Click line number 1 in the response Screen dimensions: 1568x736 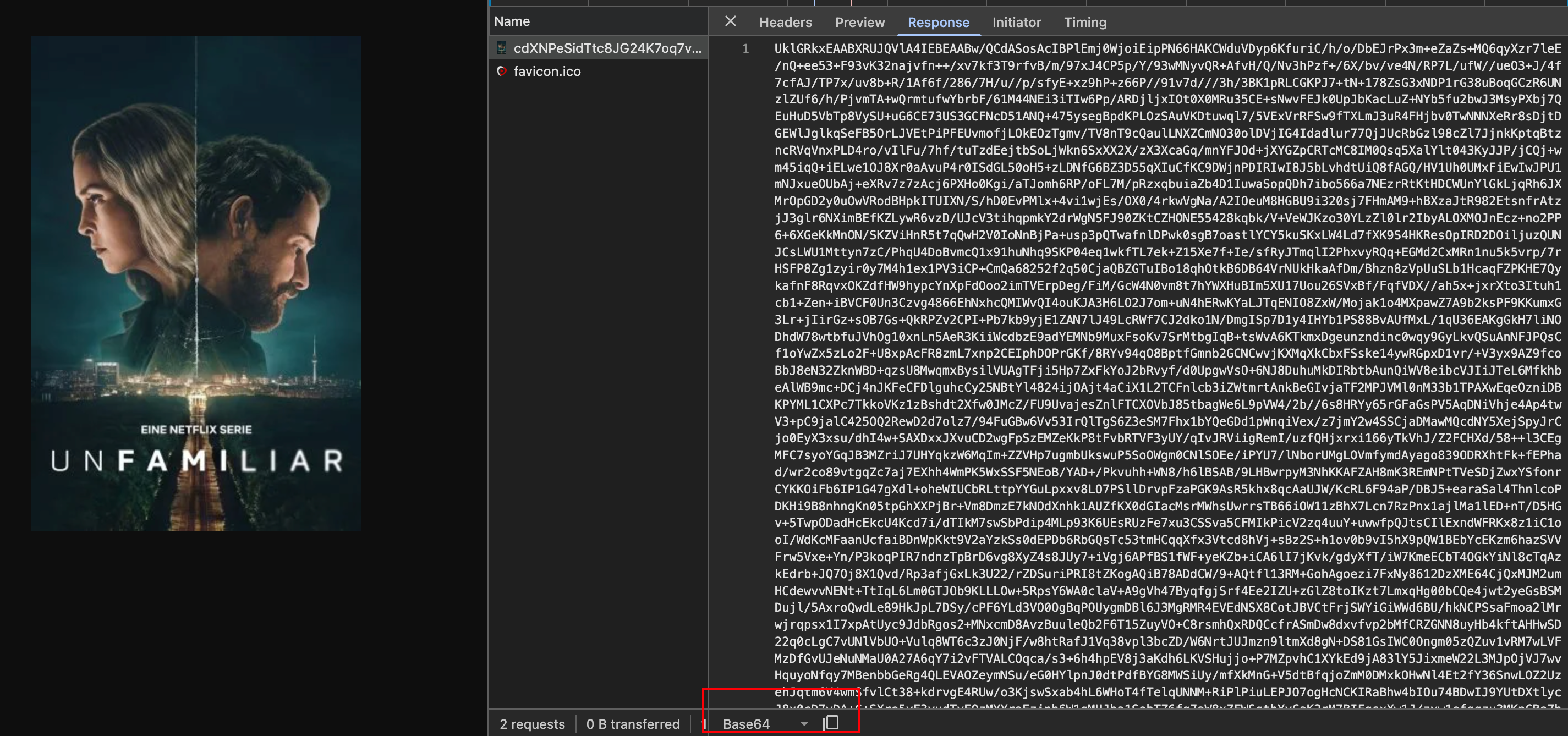pyautogui.click(x=745, y=49)
